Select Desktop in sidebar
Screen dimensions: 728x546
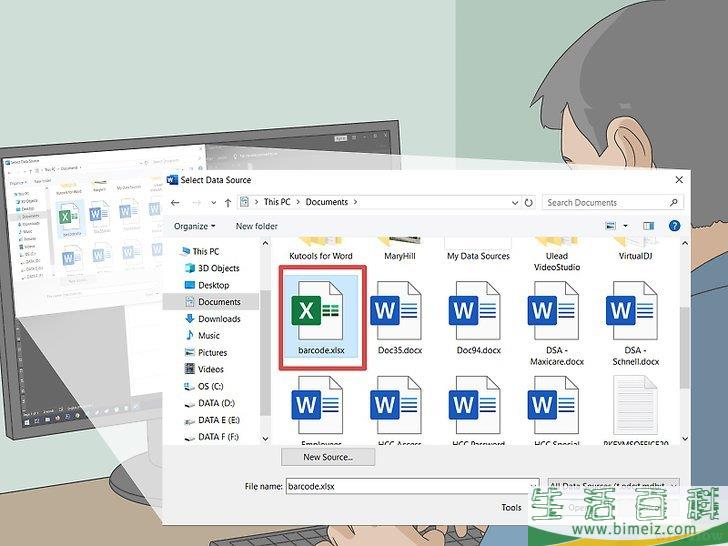pyautogui.click(x=207, y=285)
